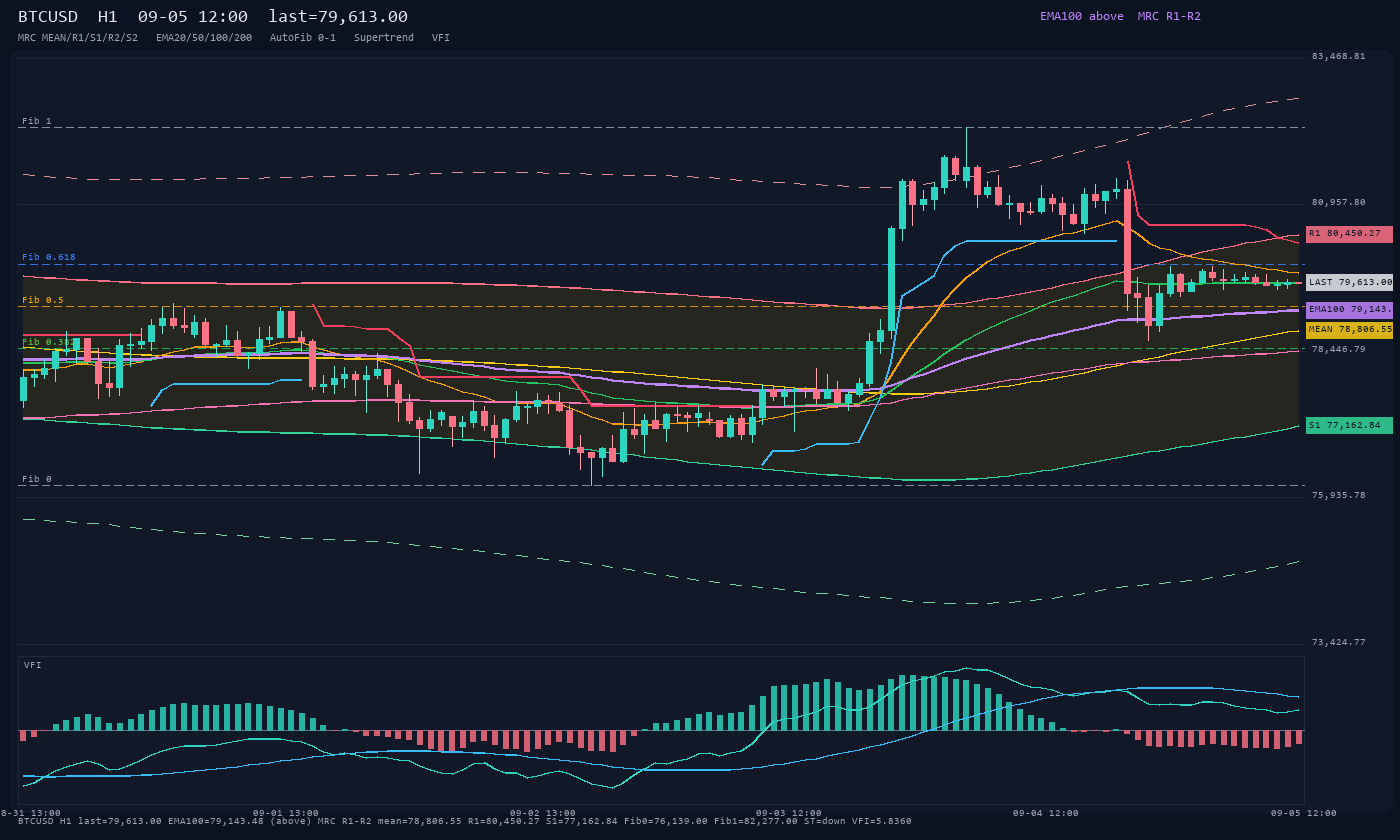Click the purple EMA100 price tag
1400x840 pixels.
coord(1349,310)
